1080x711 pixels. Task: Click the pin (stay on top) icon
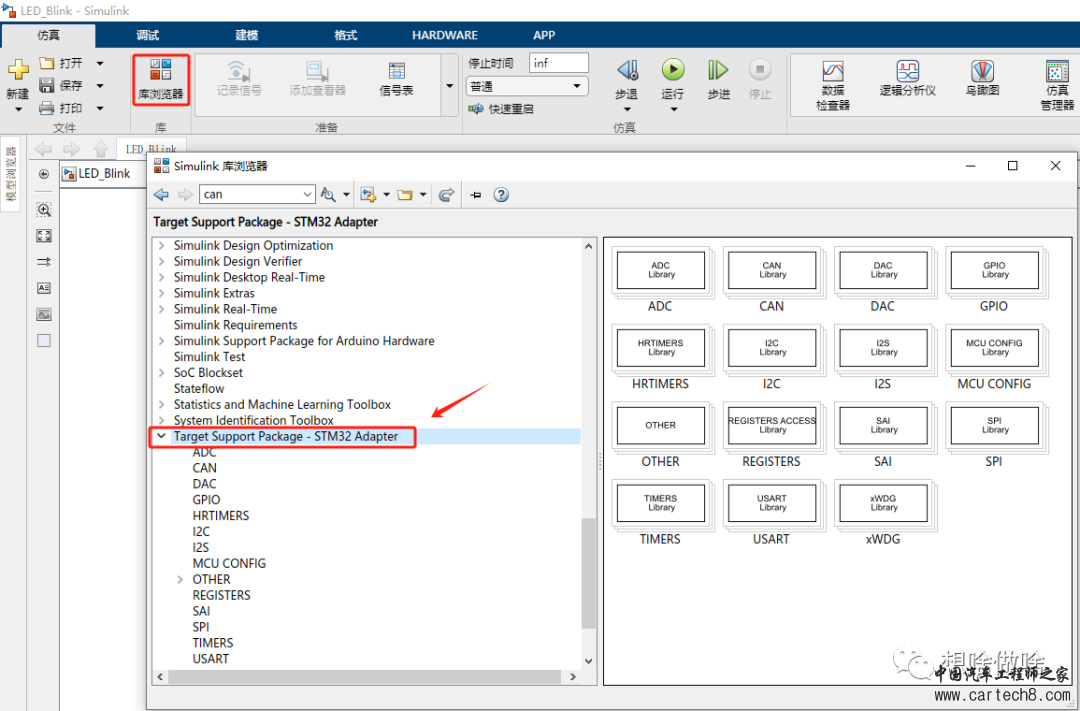click(x=476, y=195)
